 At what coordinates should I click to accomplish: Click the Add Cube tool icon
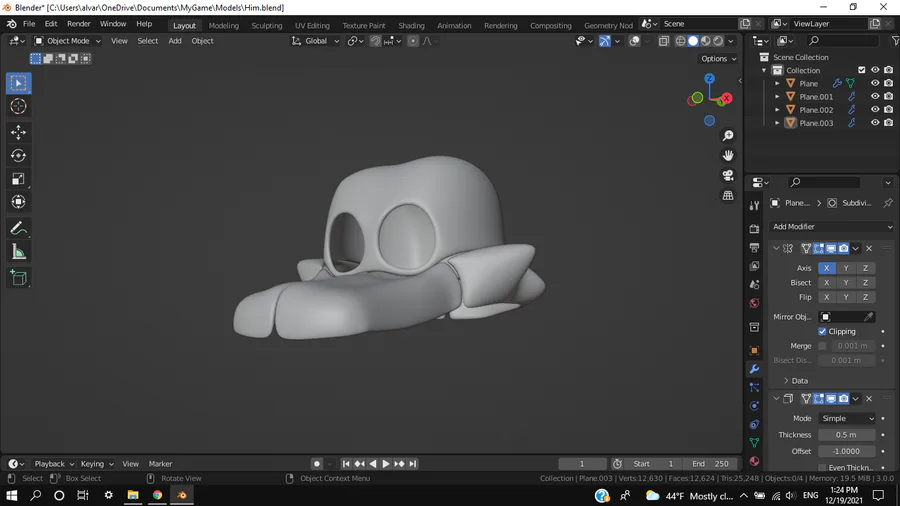(x=18, y=277)
